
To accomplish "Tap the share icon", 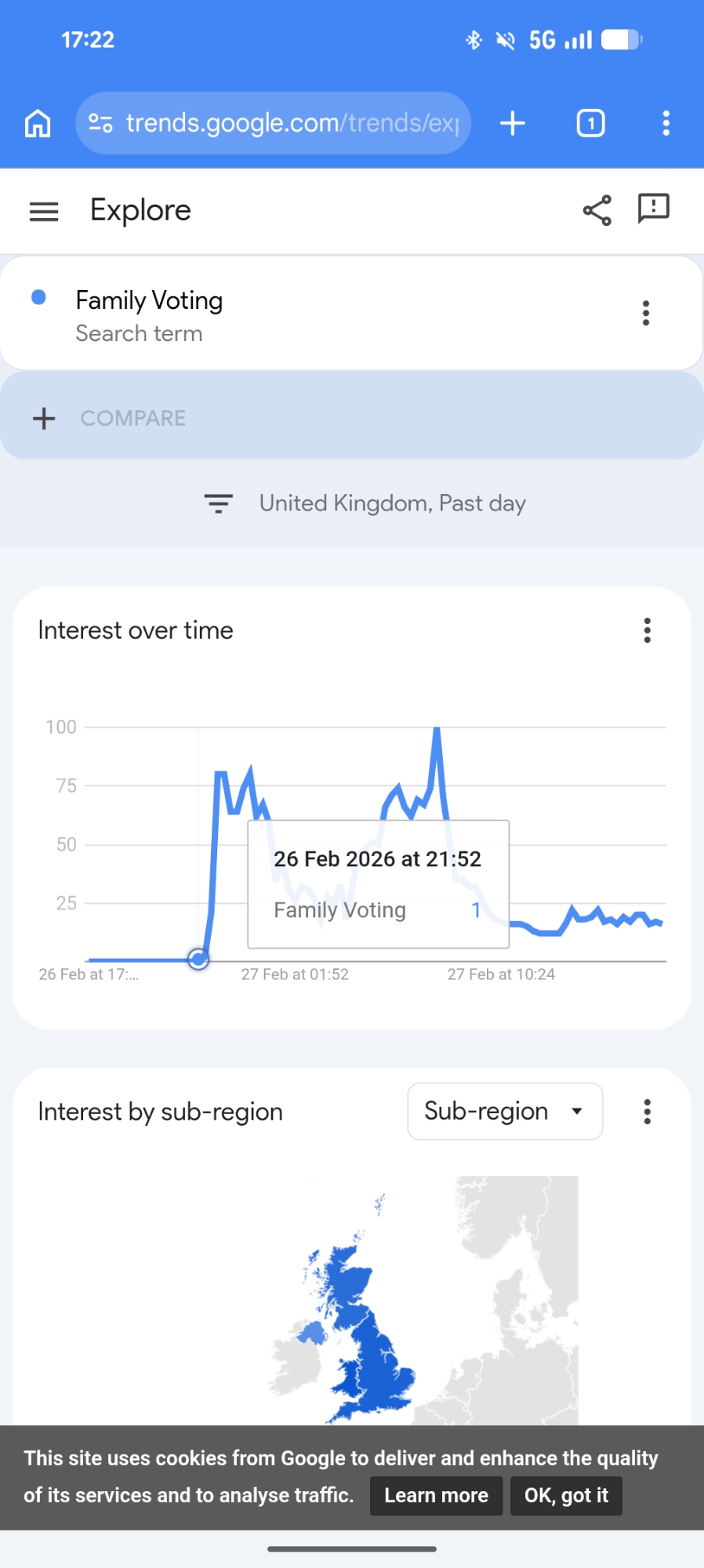I will 597,210.
